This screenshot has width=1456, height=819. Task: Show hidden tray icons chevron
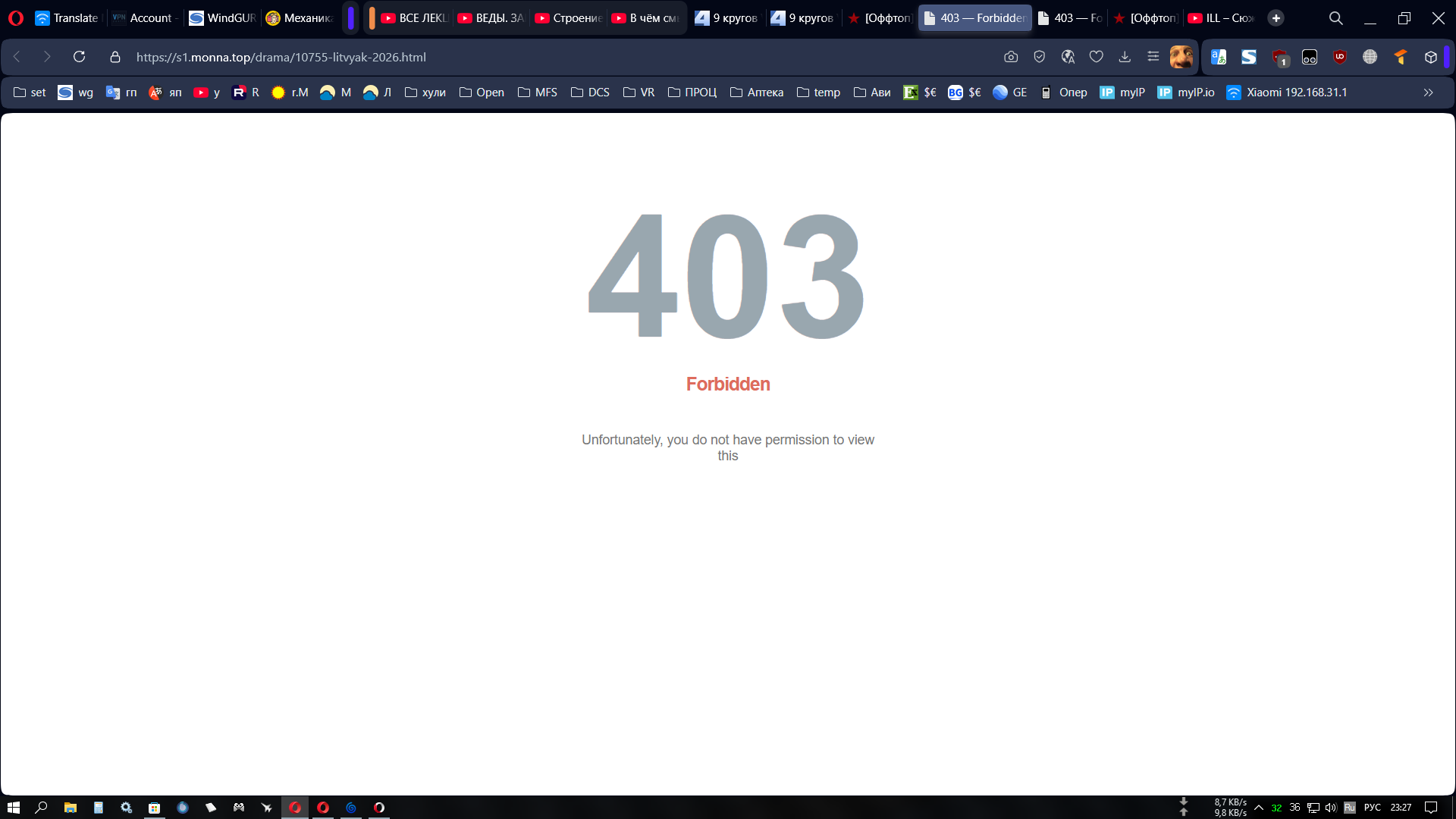1259,808
